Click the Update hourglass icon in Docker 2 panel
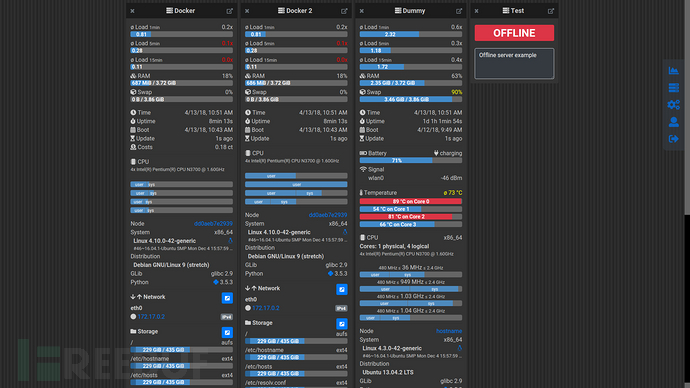The width and height of the screenshot is (690, 388). click(247, 139)
